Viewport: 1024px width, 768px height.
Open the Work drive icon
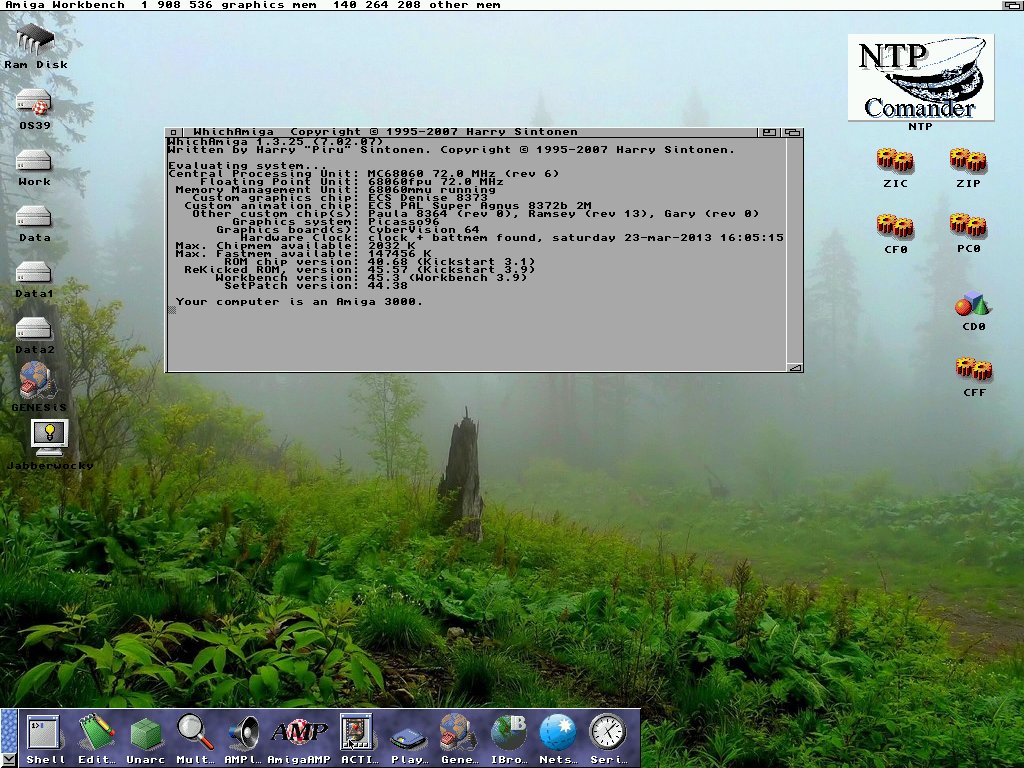pos(34,159)
